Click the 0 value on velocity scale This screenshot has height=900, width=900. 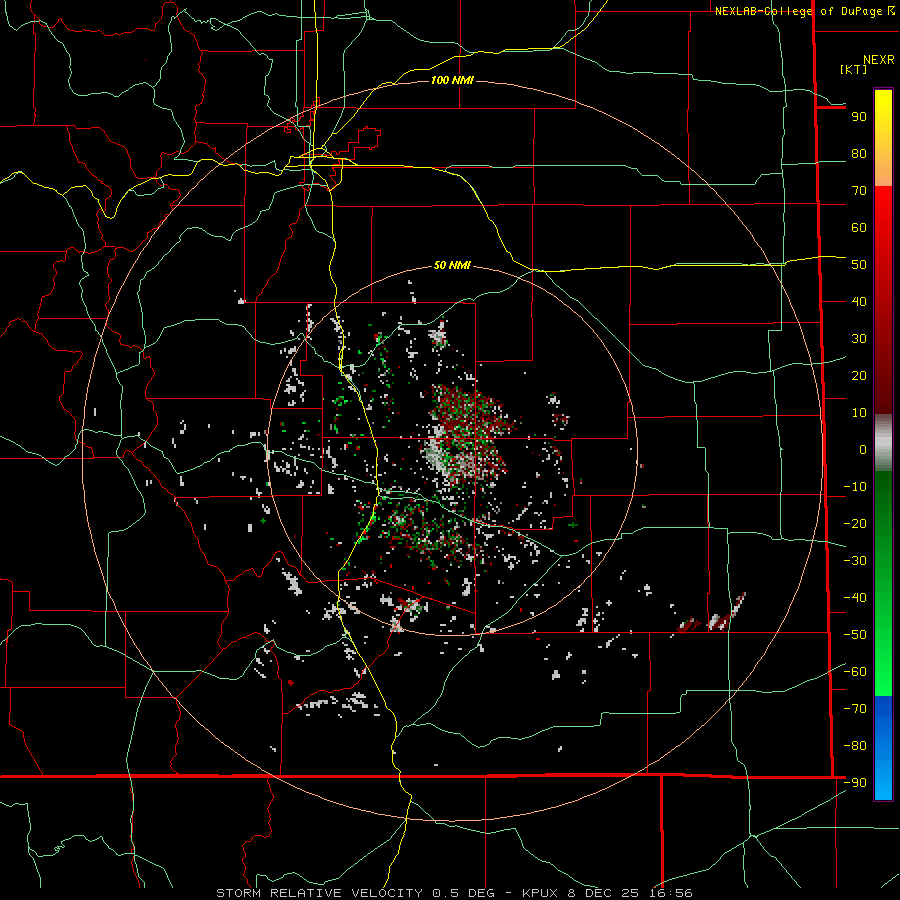[863, 450]
